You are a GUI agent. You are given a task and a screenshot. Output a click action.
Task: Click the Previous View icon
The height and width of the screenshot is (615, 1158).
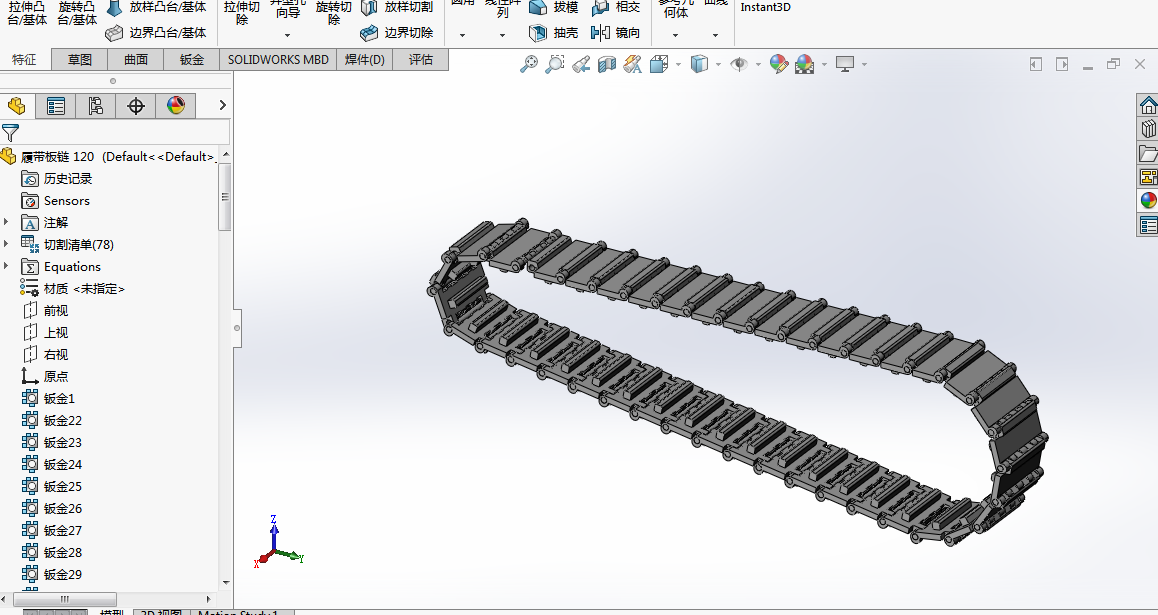click(x=580, y=64)
